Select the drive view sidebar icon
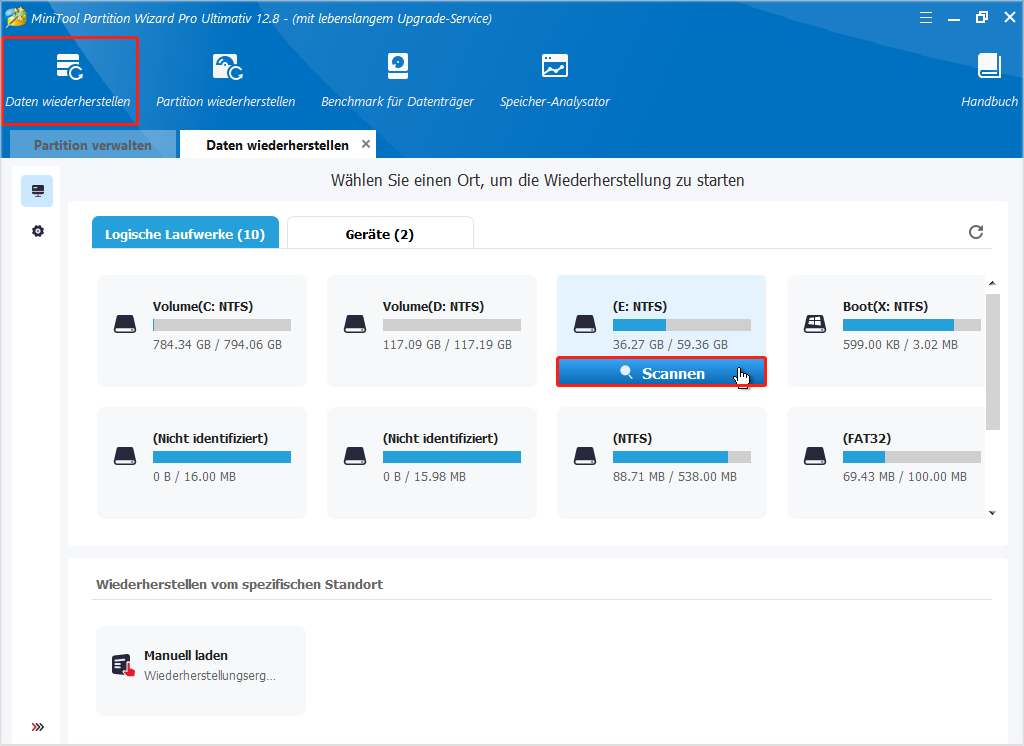 (x=37, y=191)
